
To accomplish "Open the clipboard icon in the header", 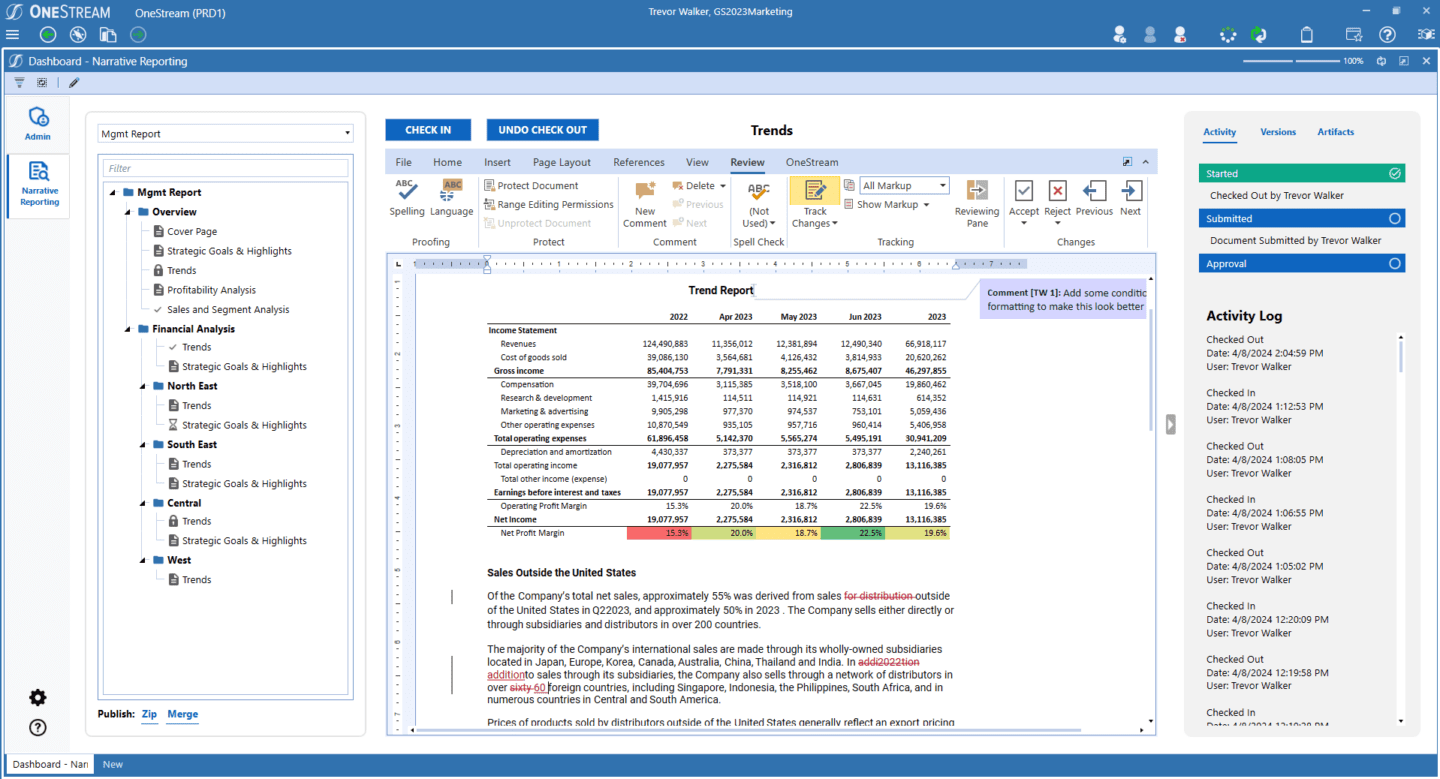I will 1307,35.
